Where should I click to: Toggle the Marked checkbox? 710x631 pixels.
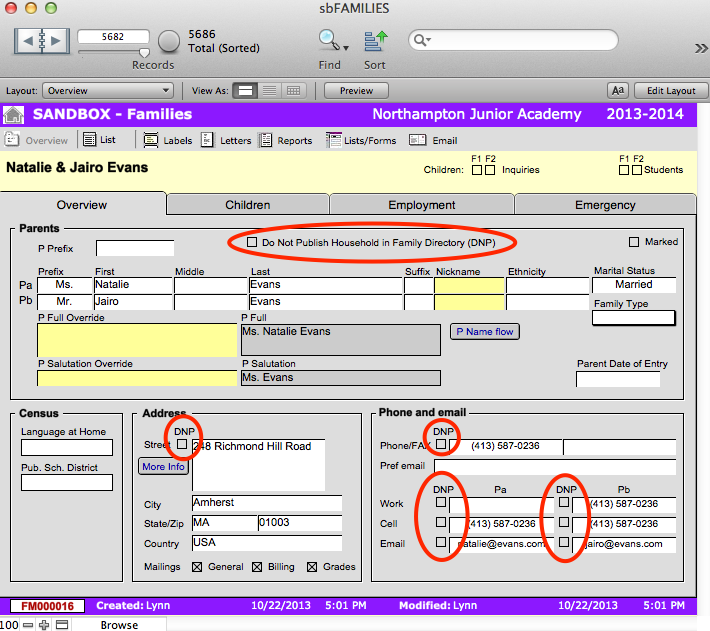point(634,242)
